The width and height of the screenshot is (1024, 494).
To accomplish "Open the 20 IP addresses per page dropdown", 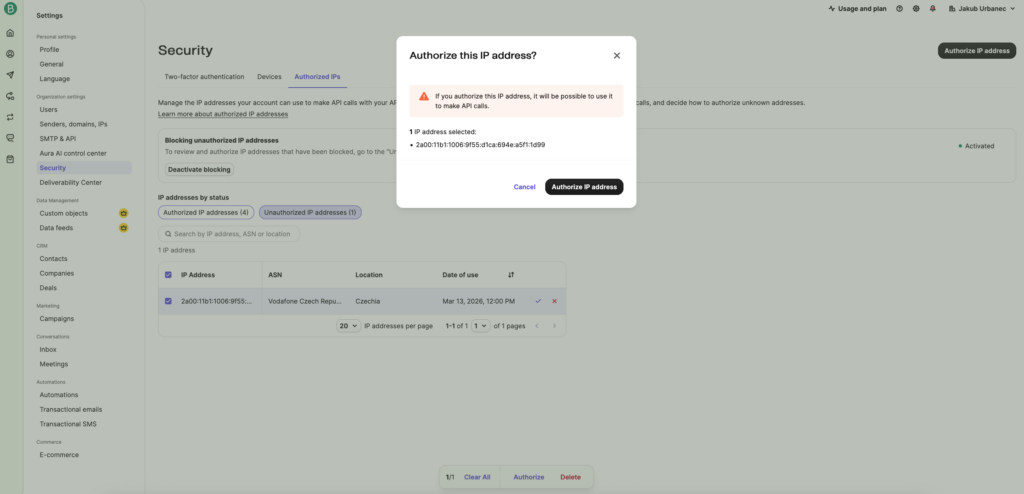I will point(349,326).
